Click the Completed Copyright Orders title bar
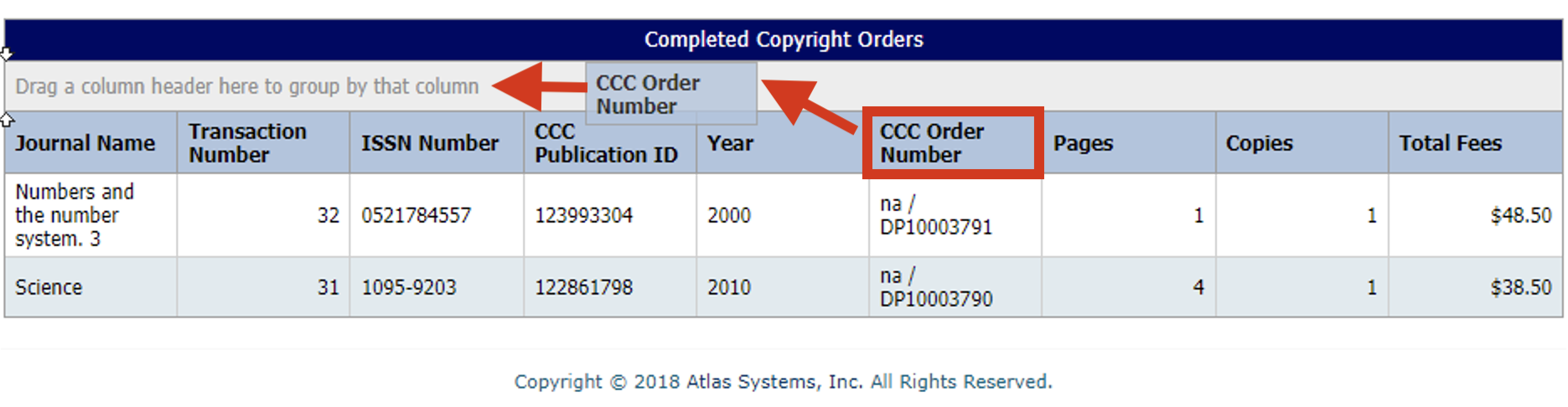This screenshot has height=407, width=1568. click(x=784, y=39)
